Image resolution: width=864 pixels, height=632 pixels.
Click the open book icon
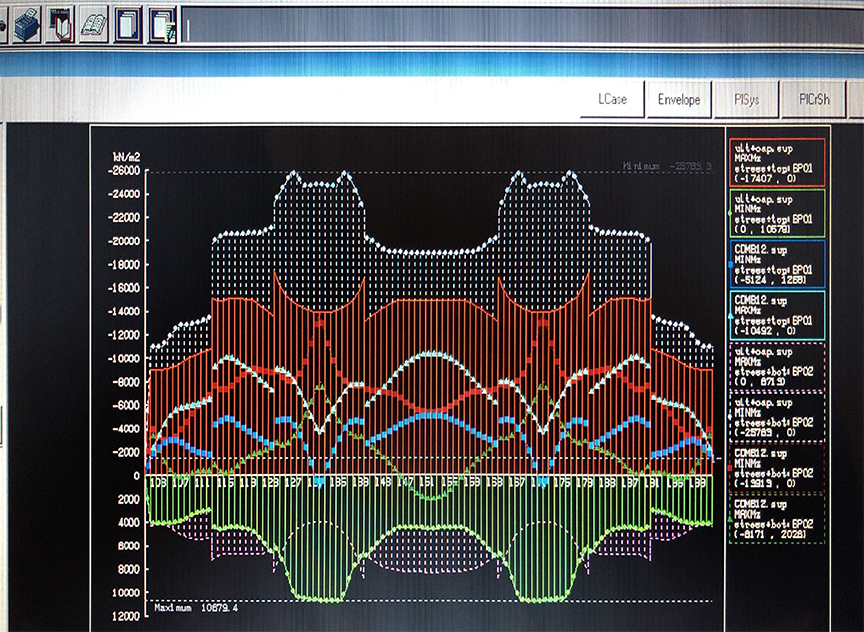point(94,23)
